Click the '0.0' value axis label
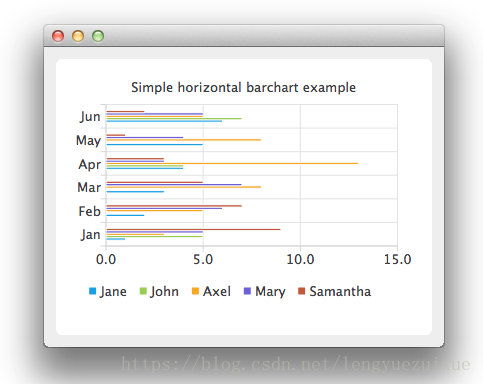The image size is (483, 384). pos(106,259)
